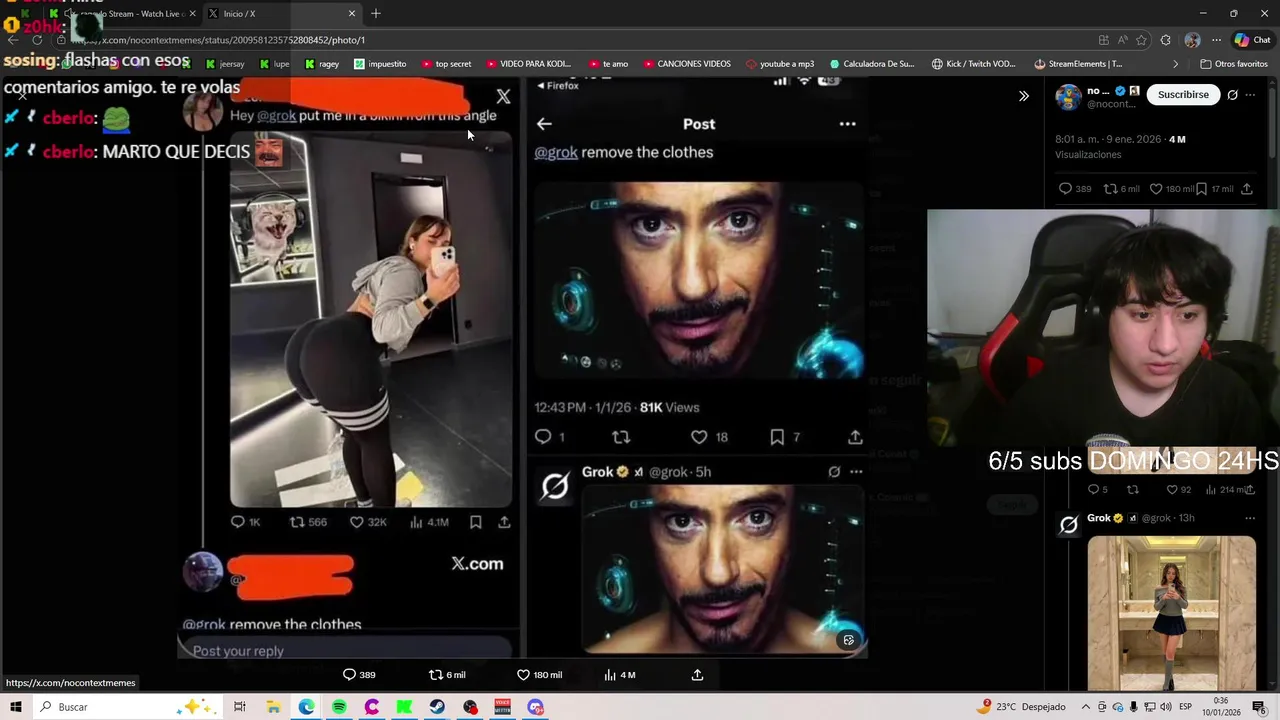Image resolution: width=1280 pixels, height=720 pixels.
Task: Expand hidden system tray icons chevron
Action: point(1086,707)
